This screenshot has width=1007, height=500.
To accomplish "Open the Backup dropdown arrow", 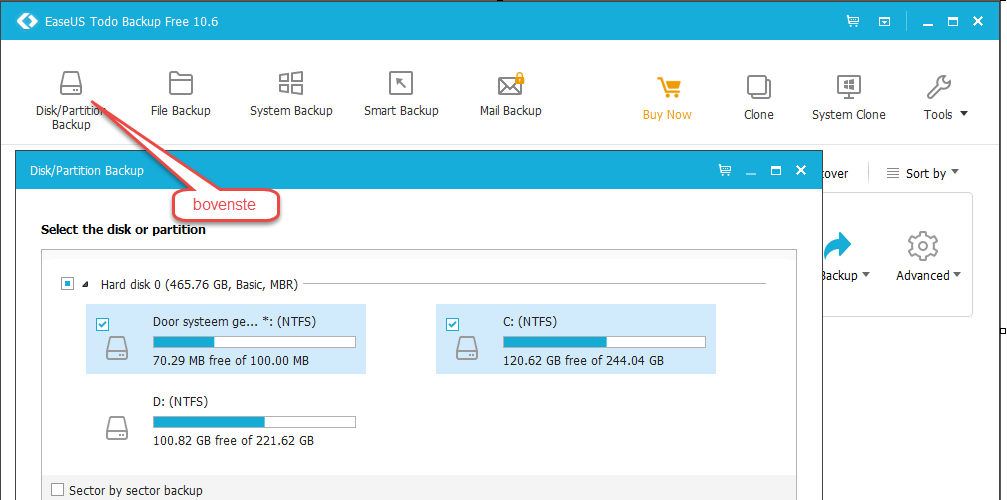I will click(866, 275).
